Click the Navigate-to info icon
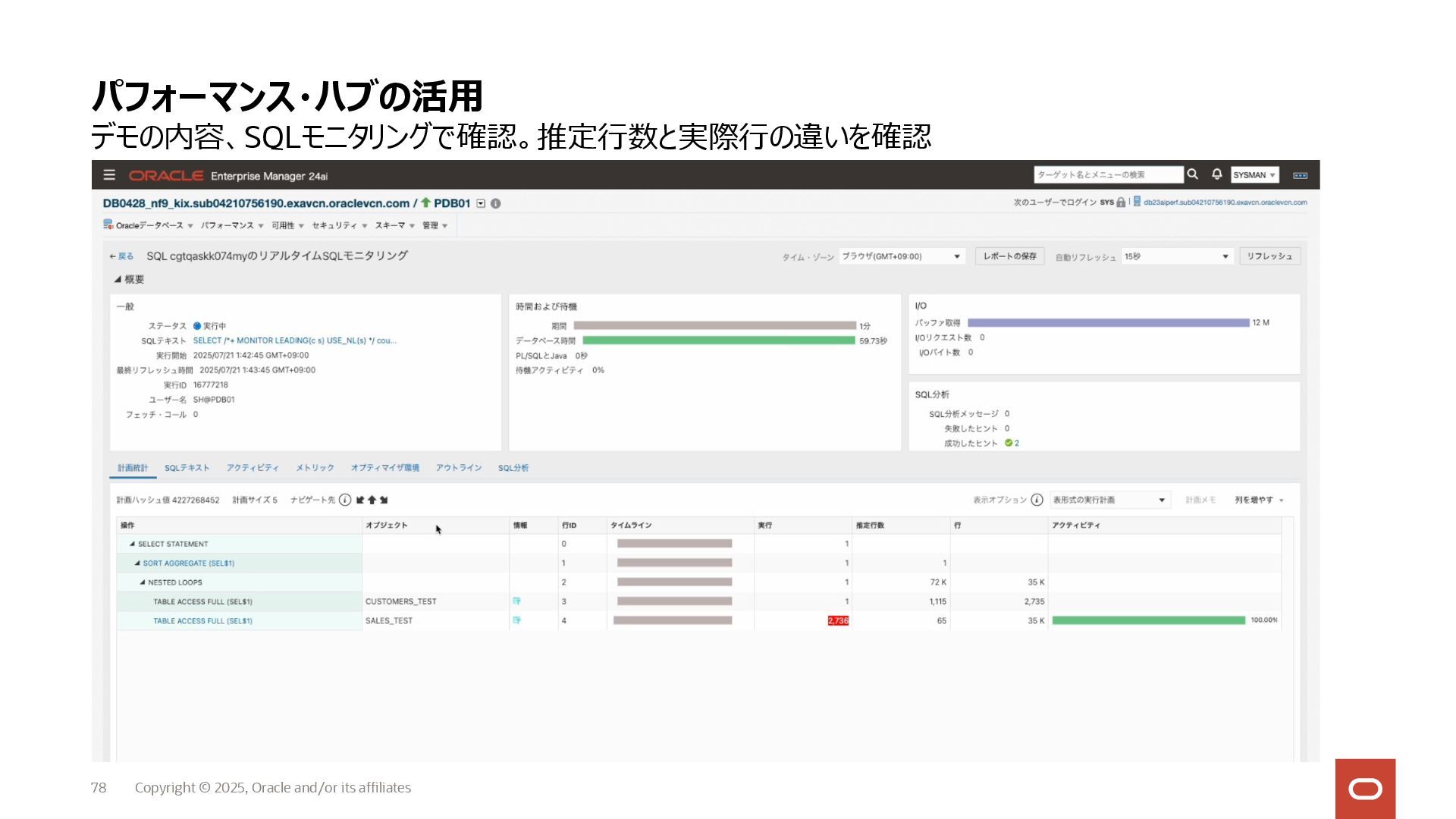The height and width of the screenshot is (819, 1456). tap(345, 500)
